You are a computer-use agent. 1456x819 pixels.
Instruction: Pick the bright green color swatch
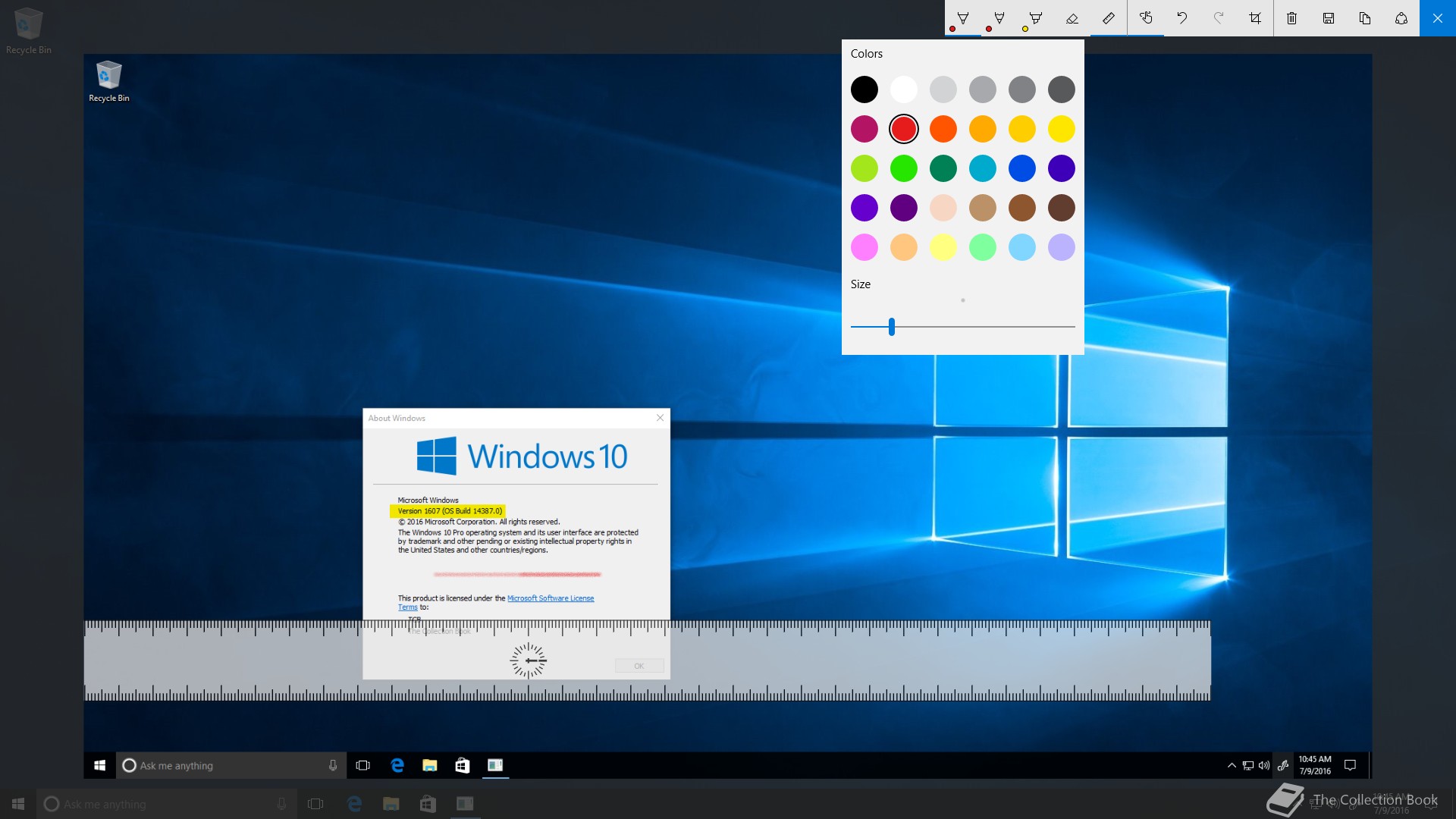coord(904,168)
